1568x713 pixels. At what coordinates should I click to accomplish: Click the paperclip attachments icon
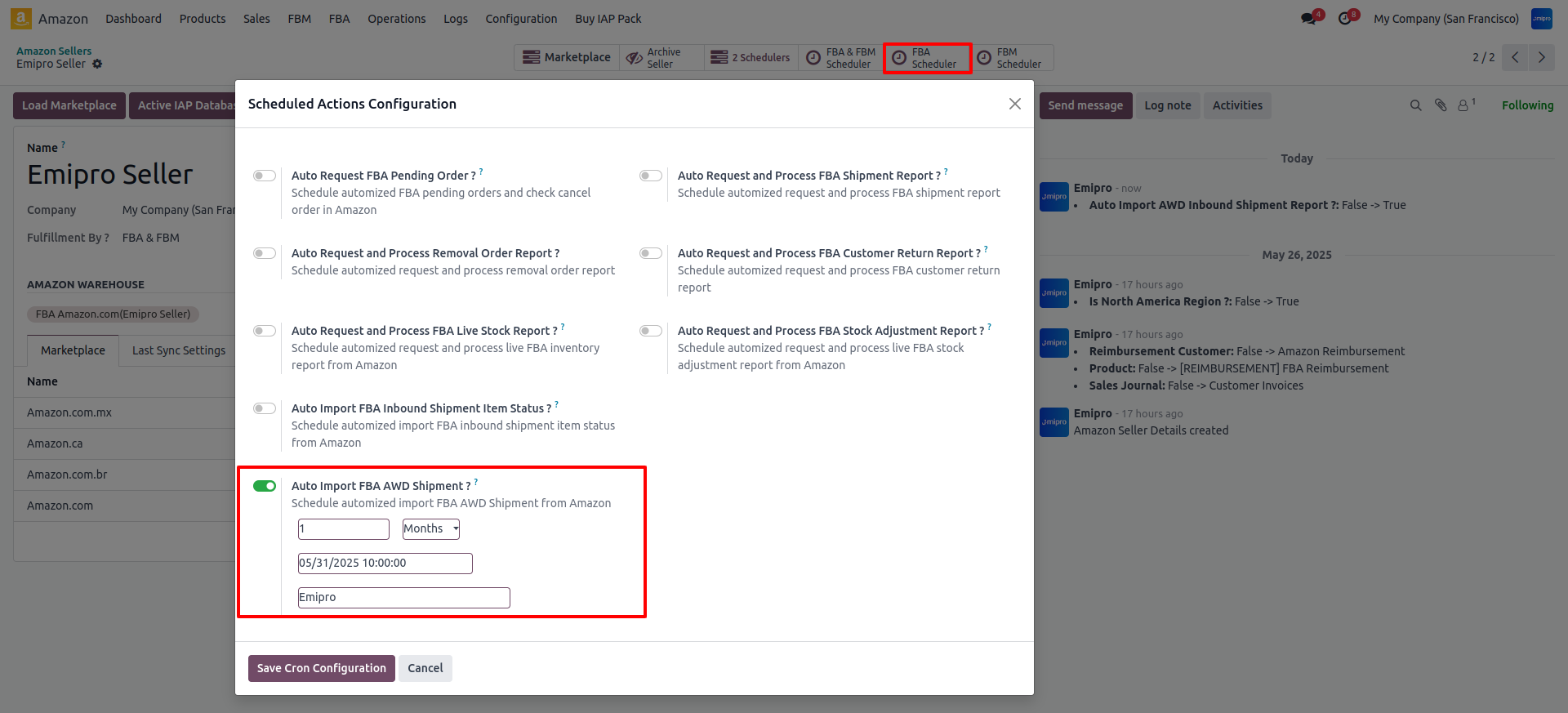pyautogui.click(x=1441, y=105)
